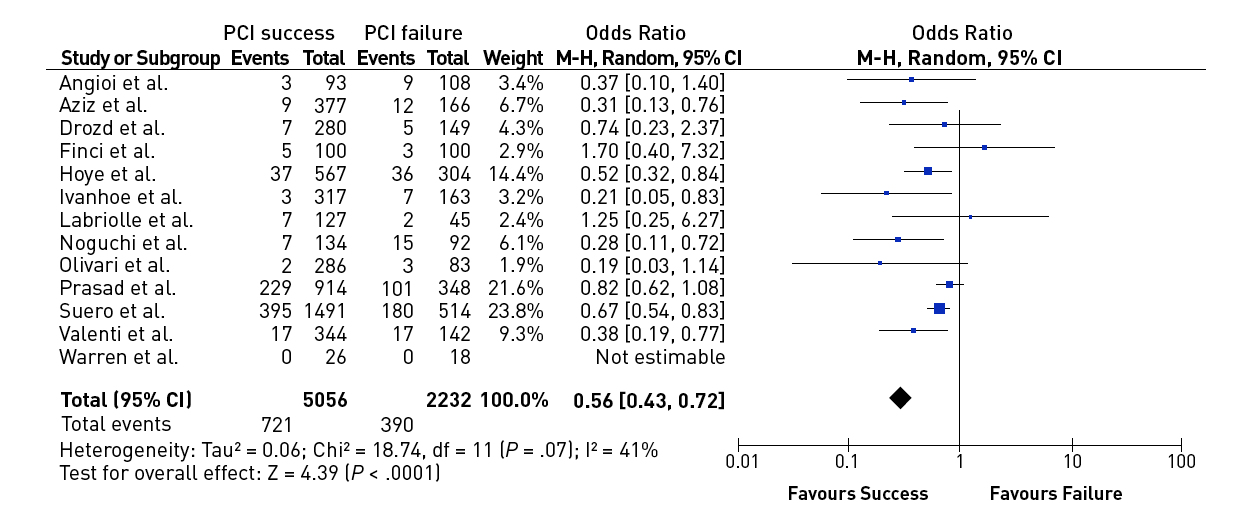
Task: Click the Suero et al. blue square marker
Action: pos(939,309)
